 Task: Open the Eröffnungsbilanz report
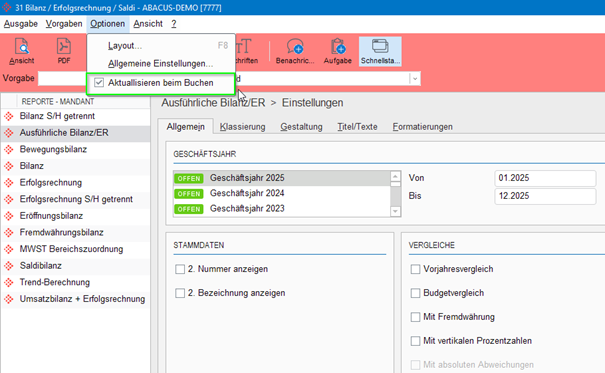pos(75,216)
